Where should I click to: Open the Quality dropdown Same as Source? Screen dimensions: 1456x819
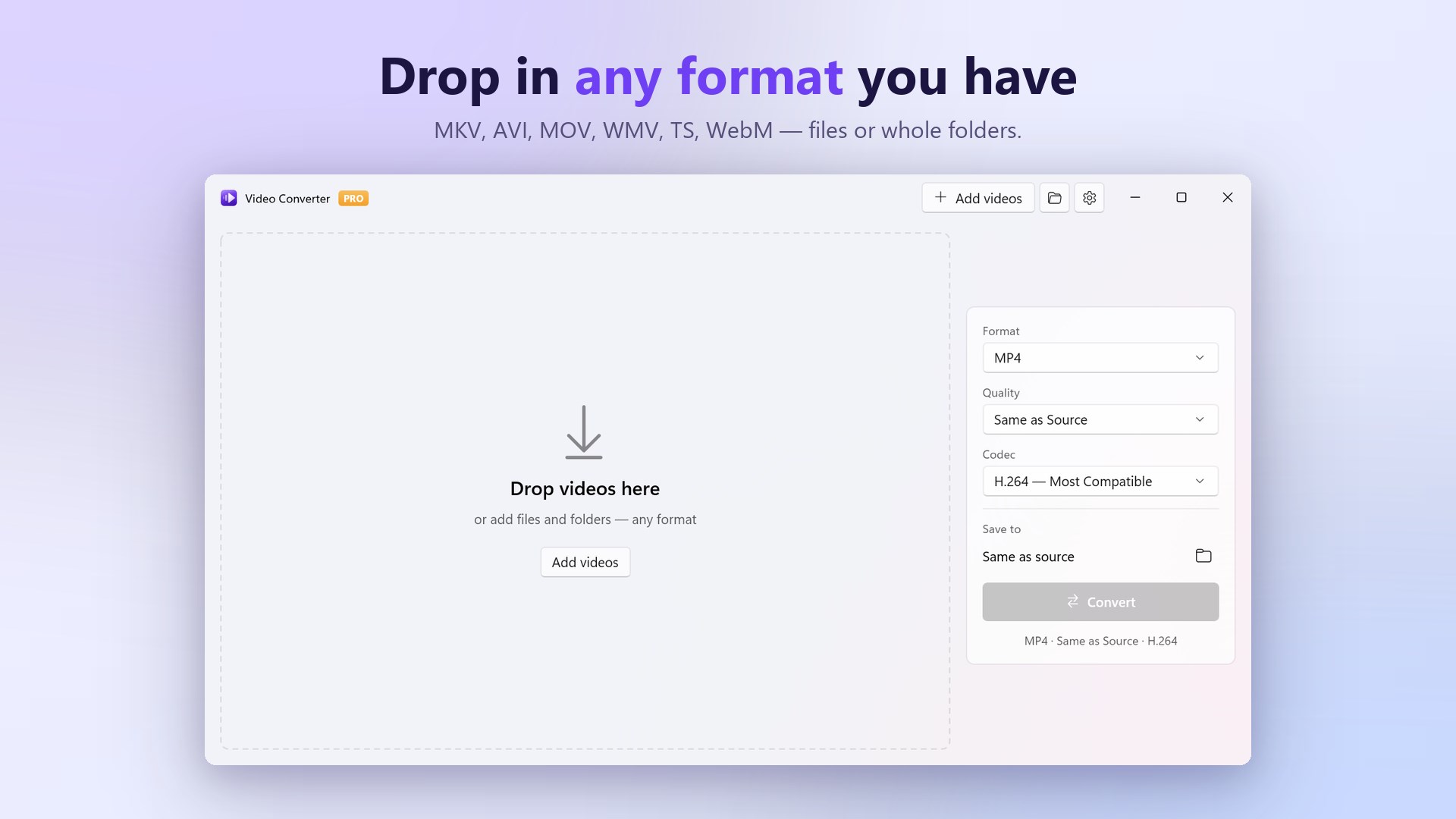click(1100, 419)
